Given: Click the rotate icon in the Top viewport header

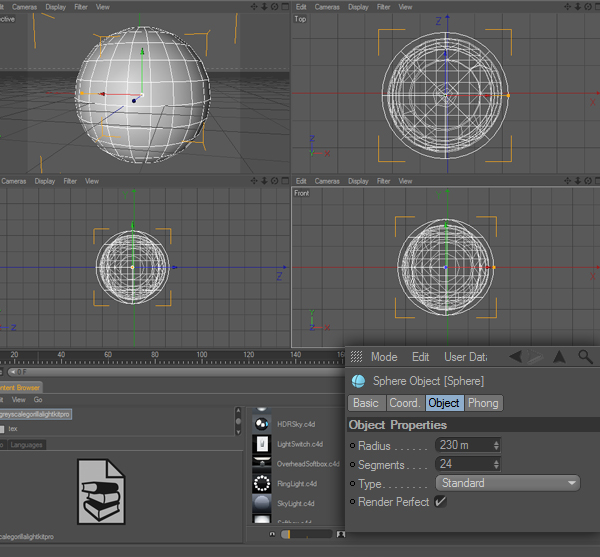Looking at the screenshot, I should tap(588, 7).
